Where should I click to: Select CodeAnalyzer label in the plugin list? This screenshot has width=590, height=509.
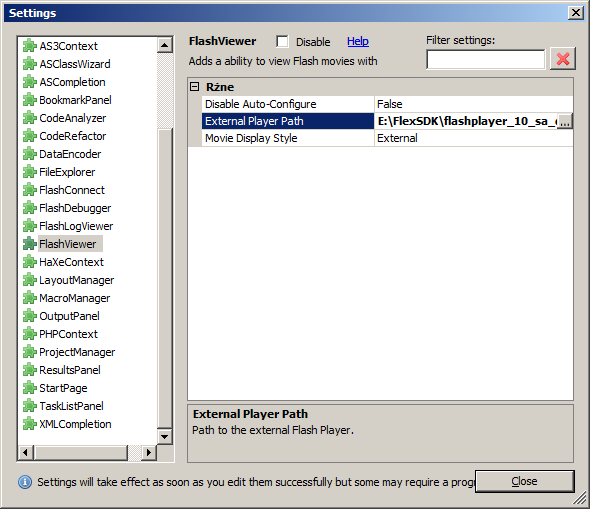73,118
